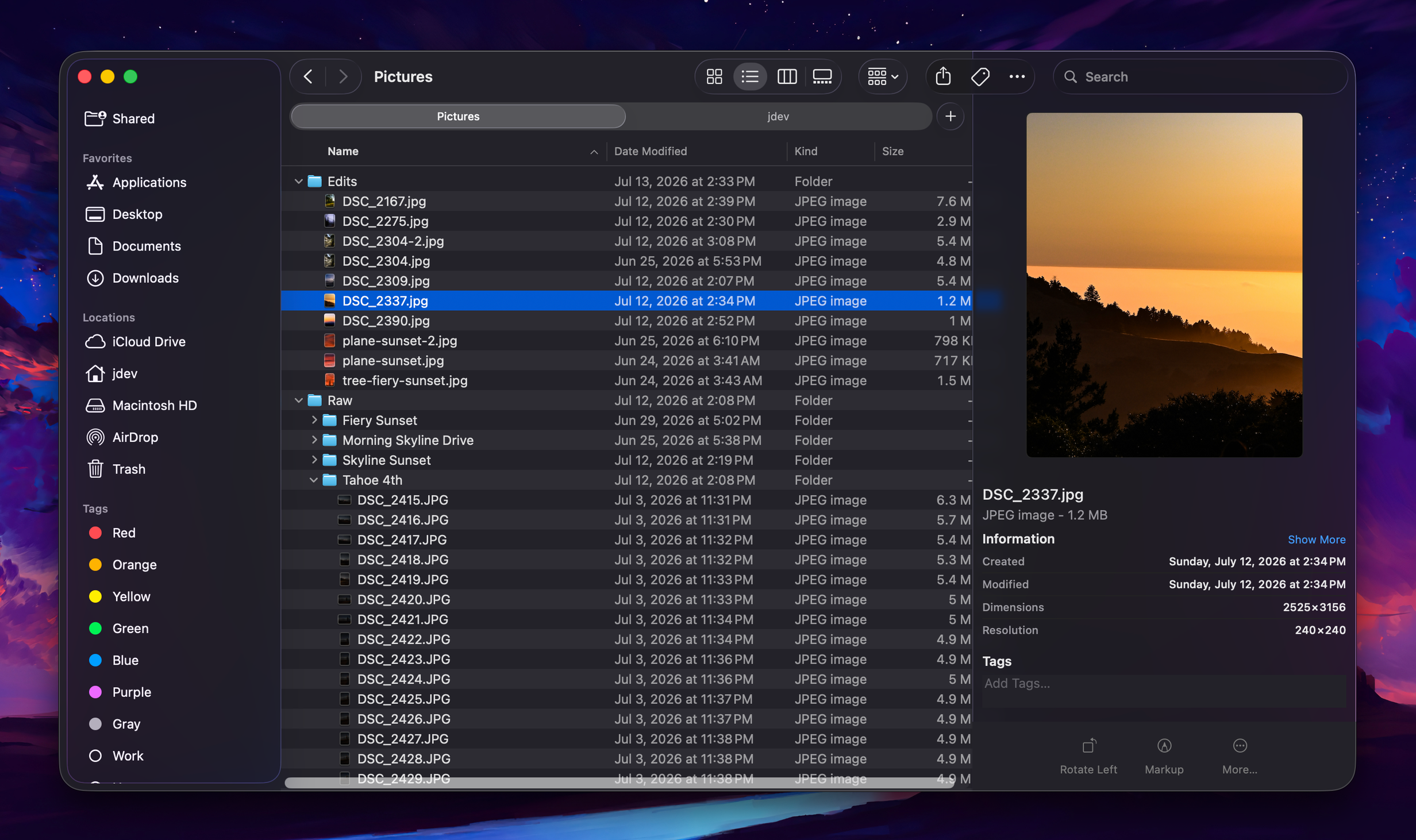Open the group-by options dropdown
The height and width of the screenshot is (840, 1416).
(883, 76)
